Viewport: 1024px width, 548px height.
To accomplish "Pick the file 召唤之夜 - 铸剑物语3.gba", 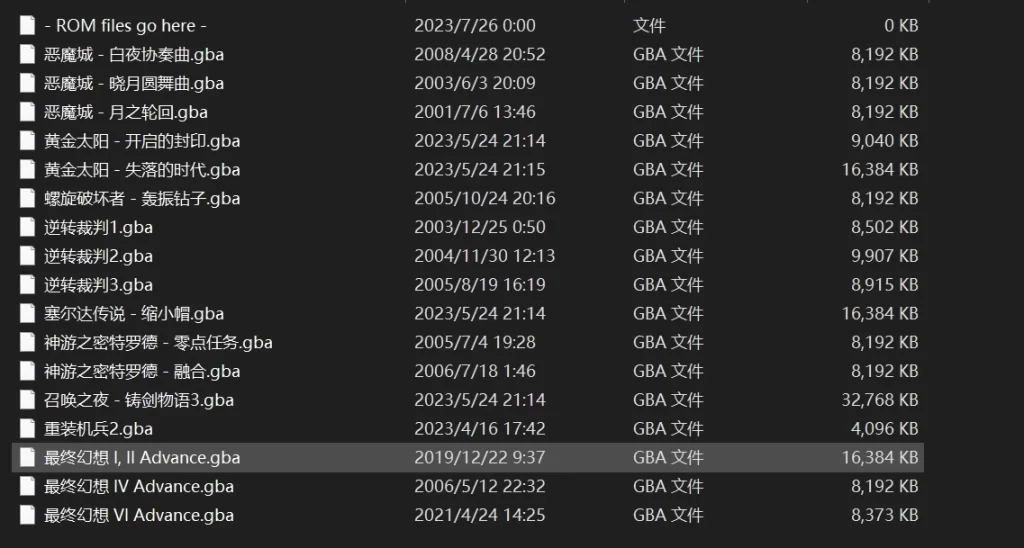I will pyautogui.click(x=138, y=400).
